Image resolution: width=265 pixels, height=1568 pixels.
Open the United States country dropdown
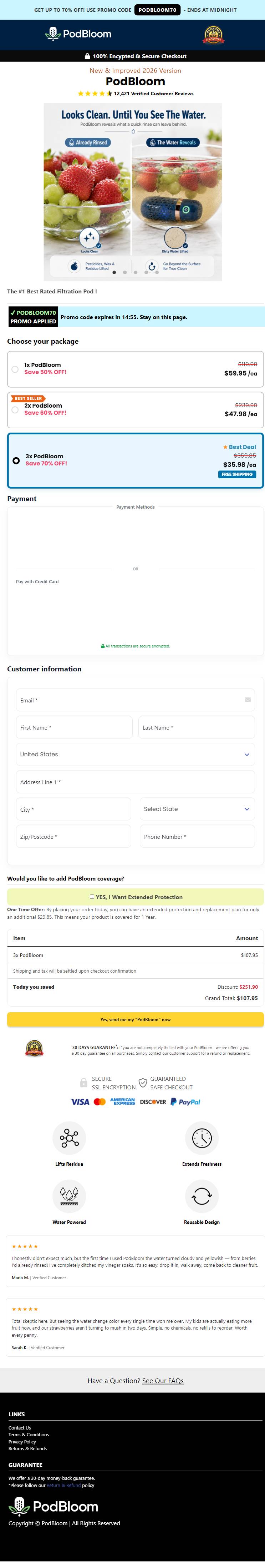tap(135, 754)
